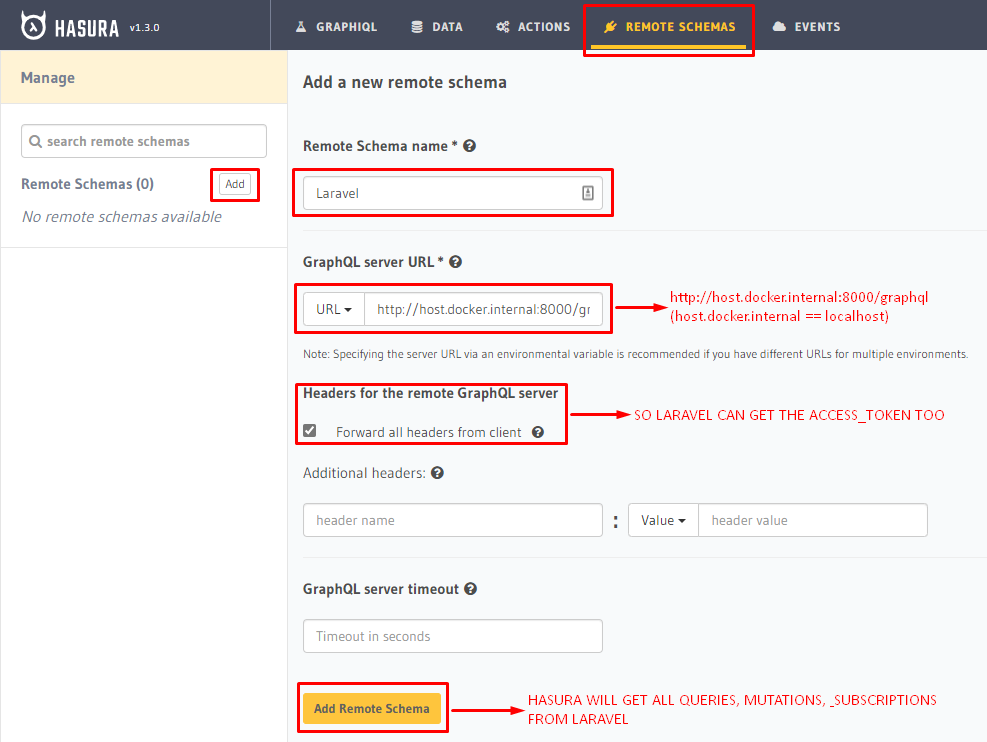Screen dimensions: 987x742
Task: Click the autofill icon in name field
Action: point(588,193)
